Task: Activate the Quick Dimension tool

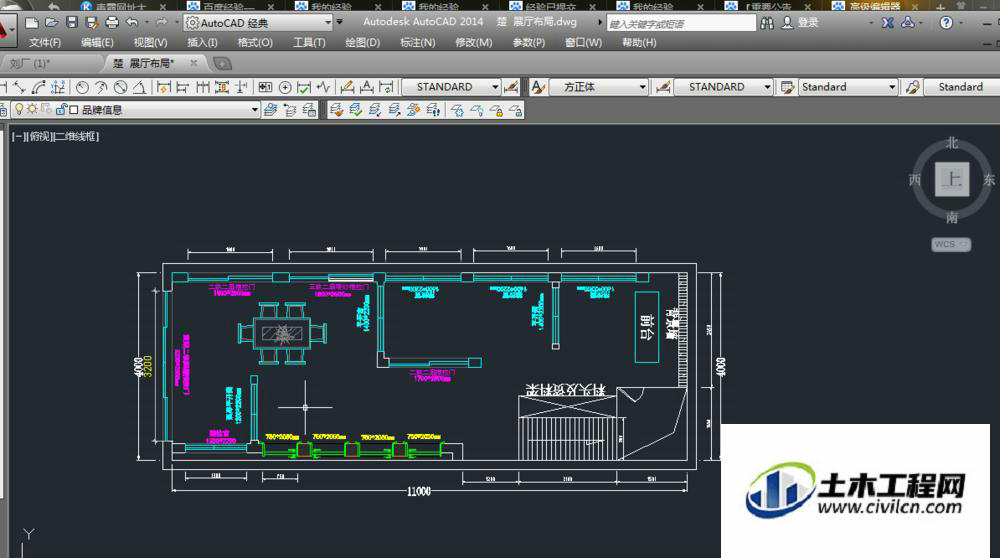Action: point(163,87)
